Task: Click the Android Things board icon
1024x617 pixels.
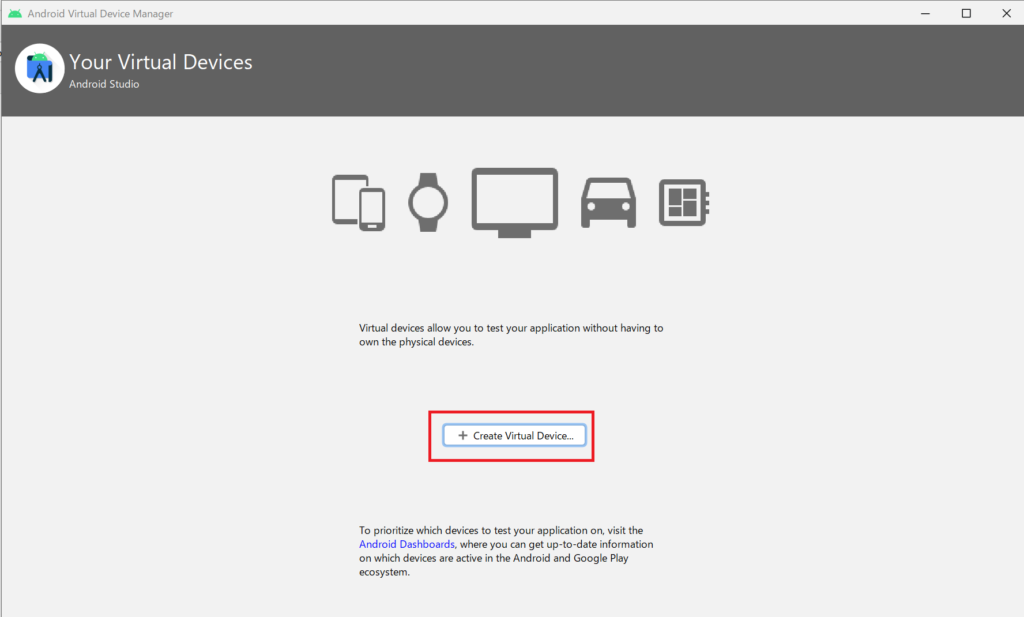Action: [x=684, y=202]
